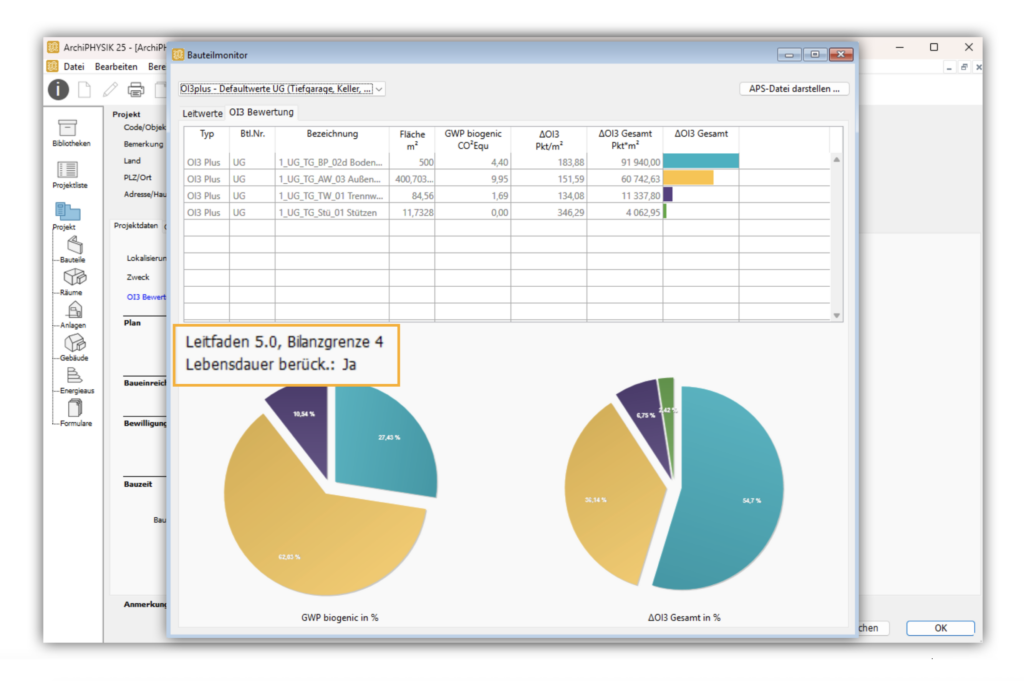Create a new document via toolbar icon
This screenshot has height=681, width=1024.
coord(84,89)
